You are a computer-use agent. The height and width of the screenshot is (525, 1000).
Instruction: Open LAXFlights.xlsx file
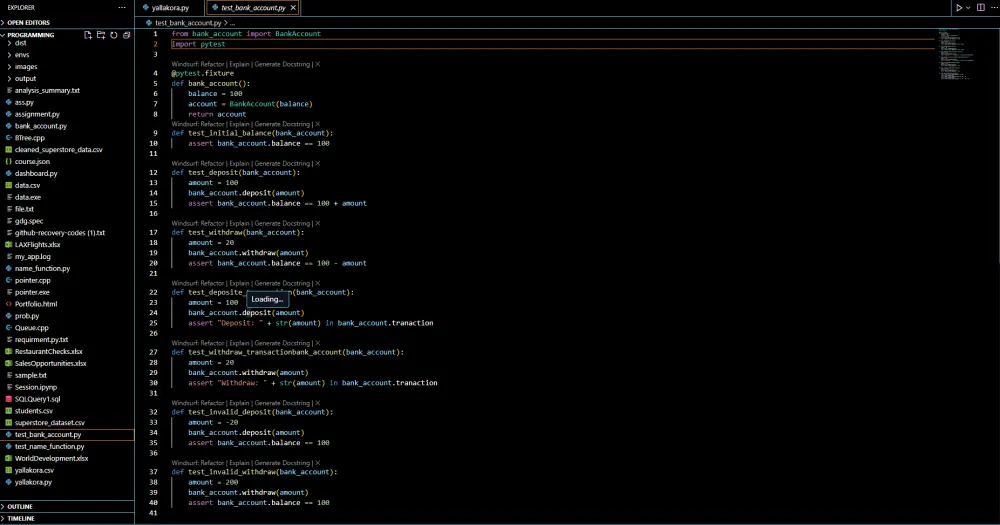click(x=37, y=245)
